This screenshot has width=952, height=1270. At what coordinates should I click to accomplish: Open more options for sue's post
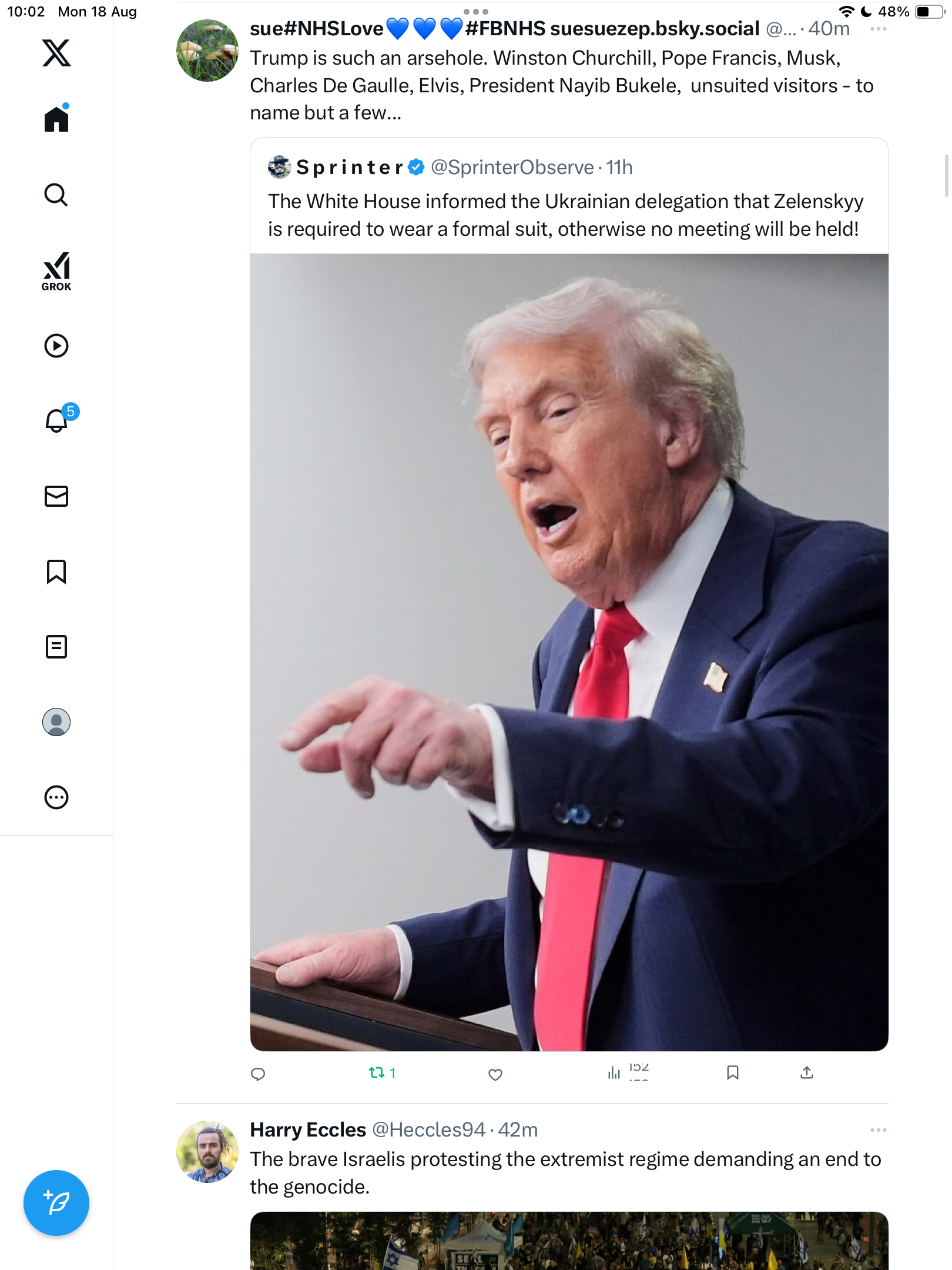click(x=878, y=29)
